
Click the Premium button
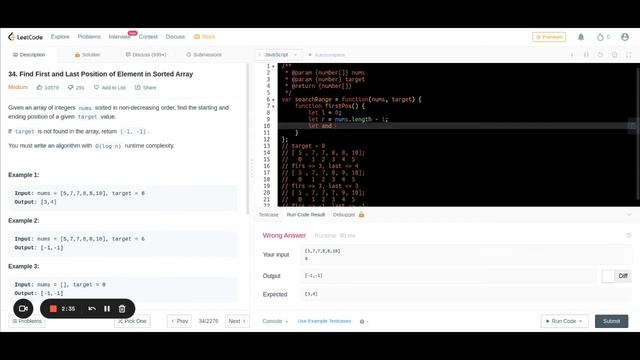pos(549,37)
